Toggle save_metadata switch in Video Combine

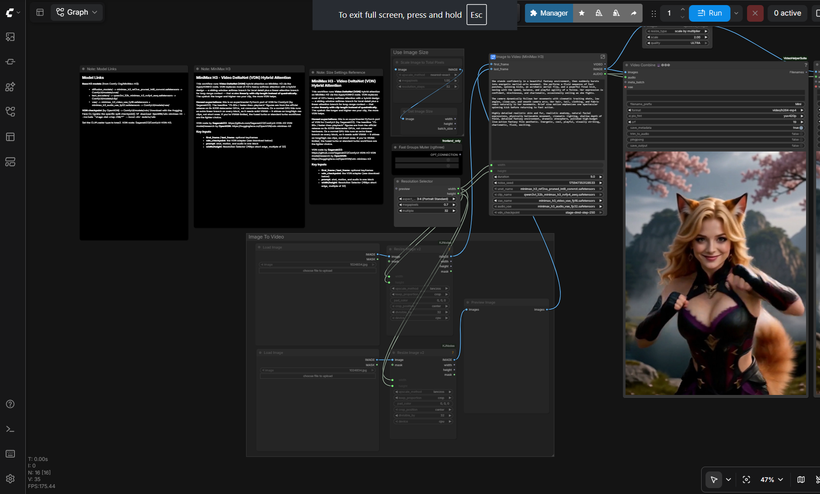point(801,128)
